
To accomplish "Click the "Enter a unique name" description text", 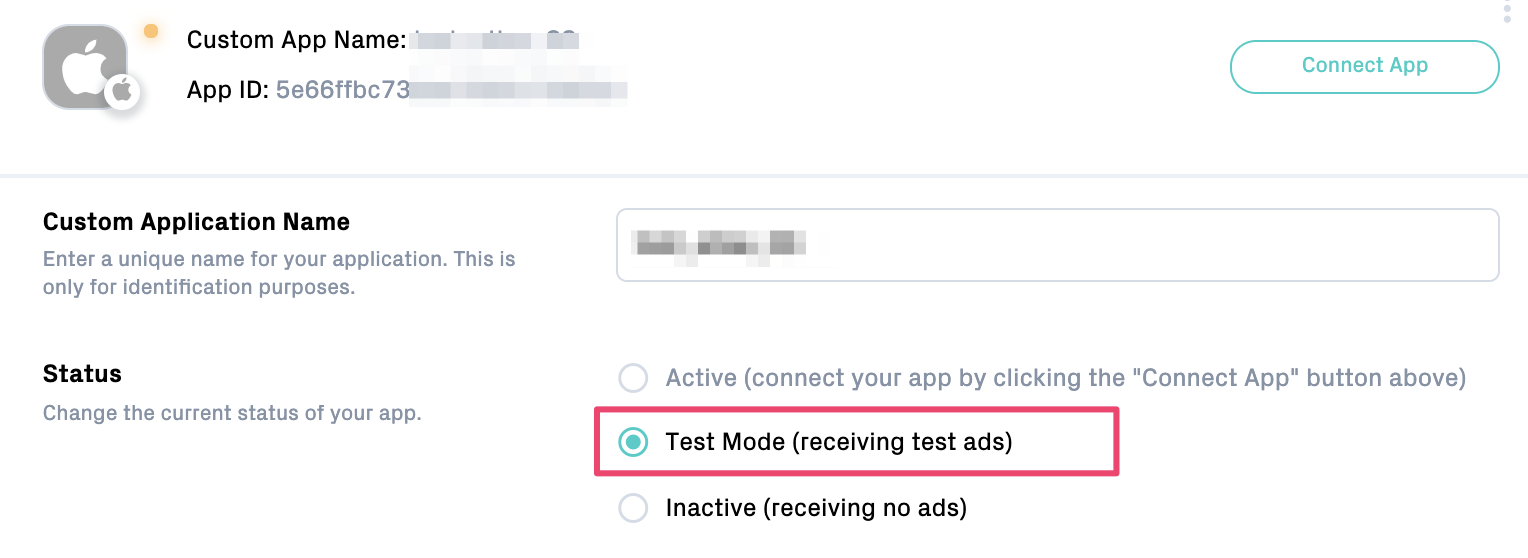I will (x=279, y=273).
